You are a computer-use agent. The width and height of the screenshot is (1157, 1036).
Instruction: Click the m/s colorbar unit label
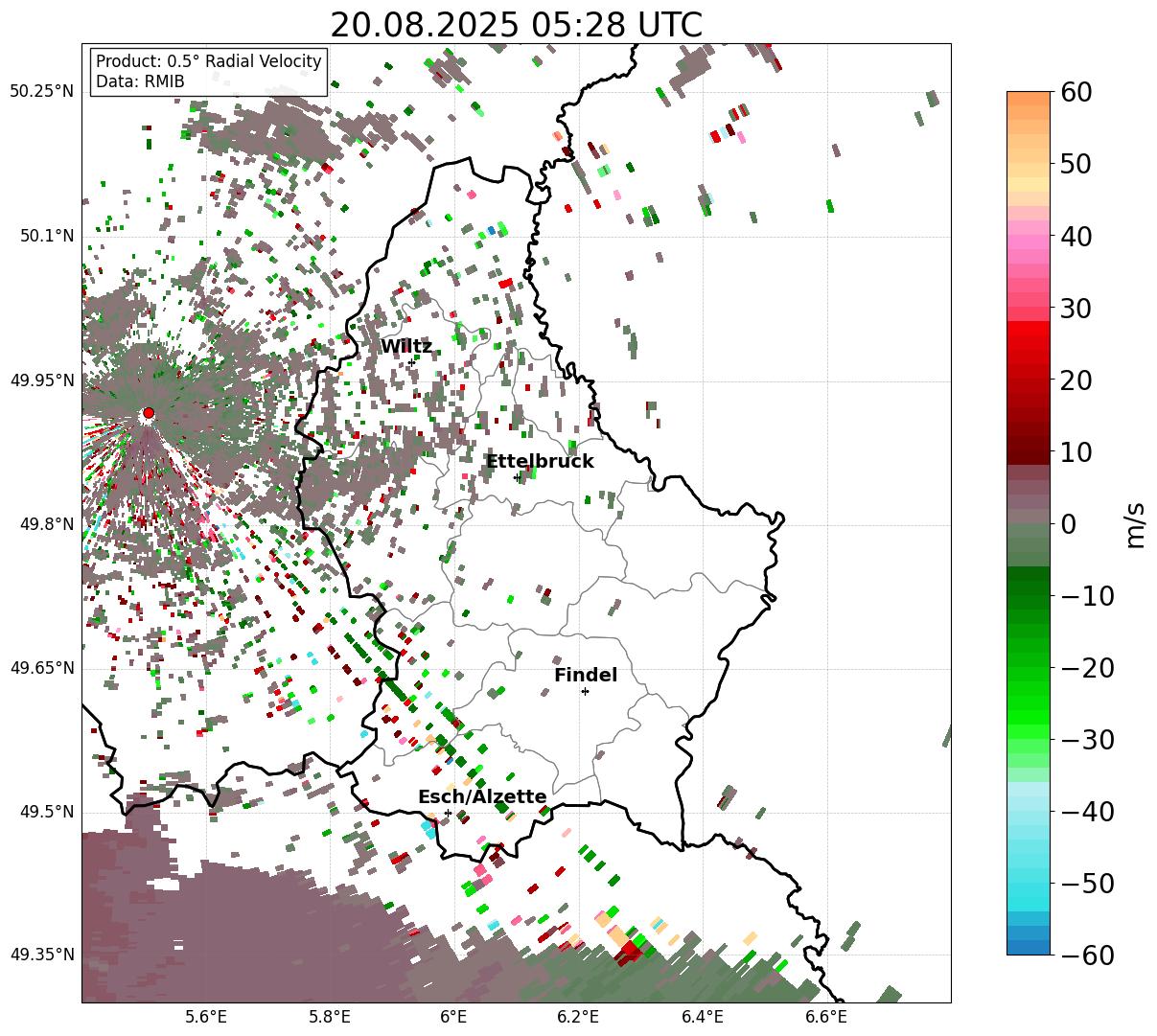point(1136,523)
